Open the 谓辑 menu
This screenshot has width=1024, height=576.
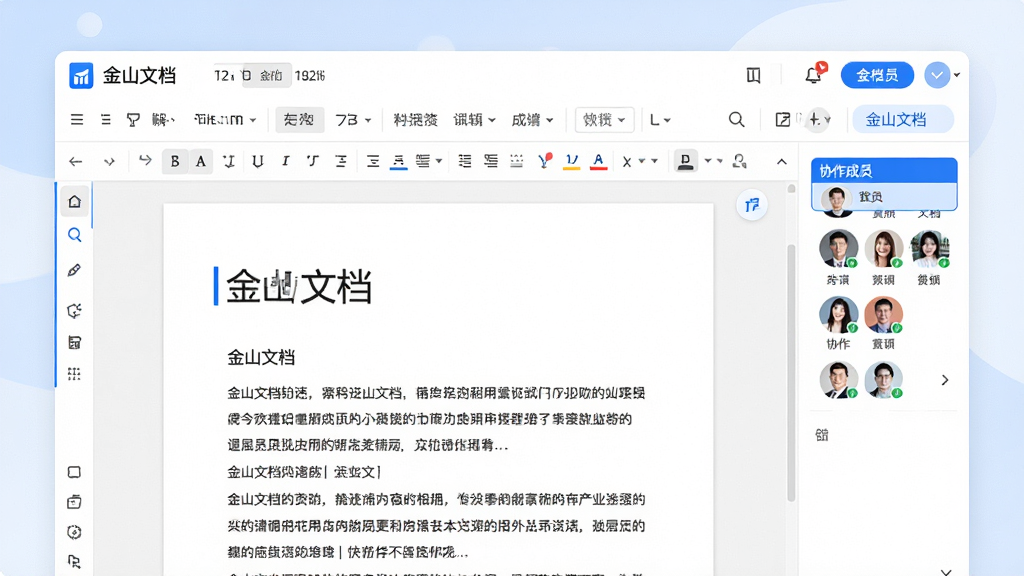click(474, 120)
